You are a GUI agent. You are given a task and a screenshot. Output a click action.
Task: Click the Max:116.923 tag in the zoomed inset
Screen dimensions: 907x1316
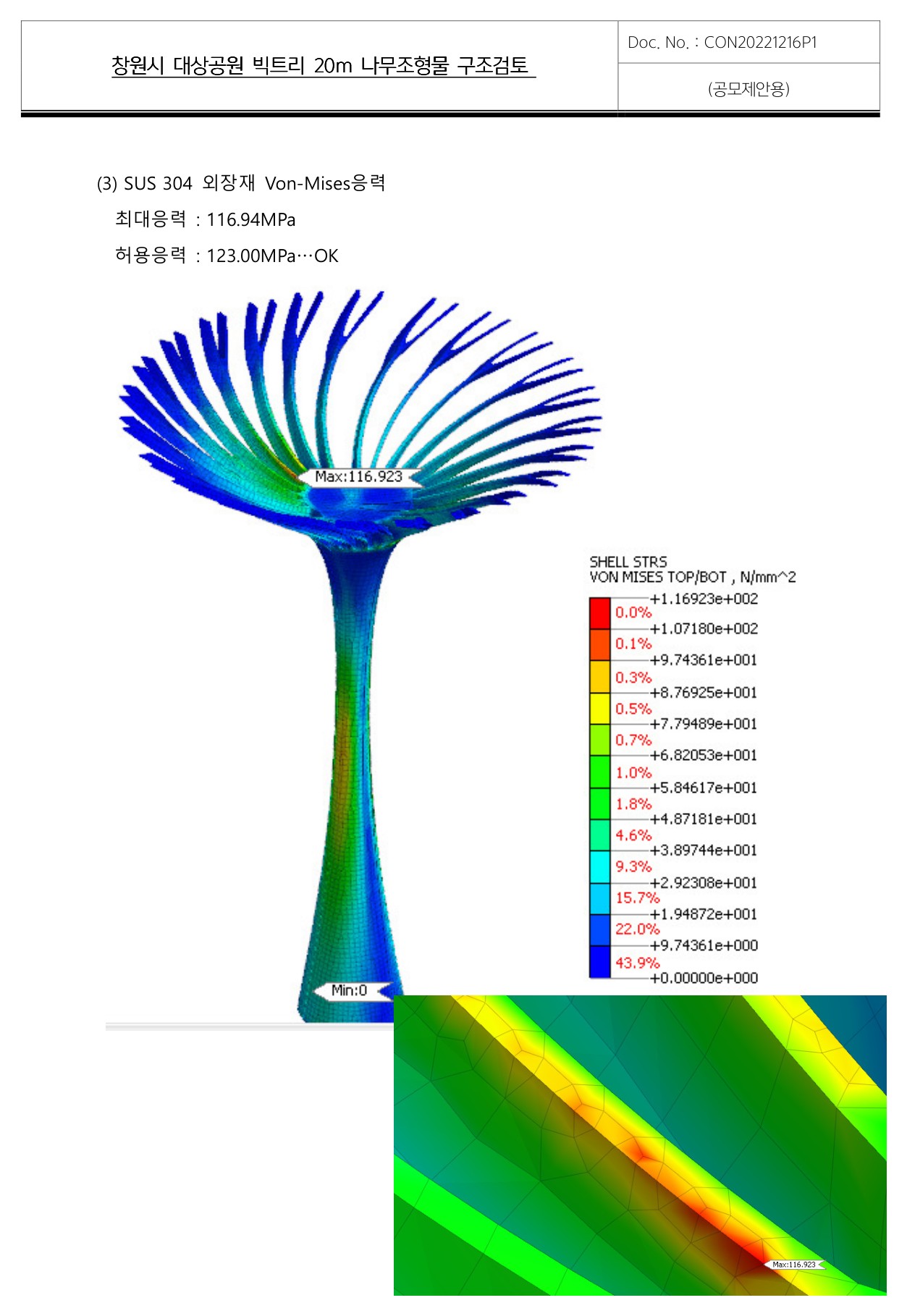tap(794, 1265)
